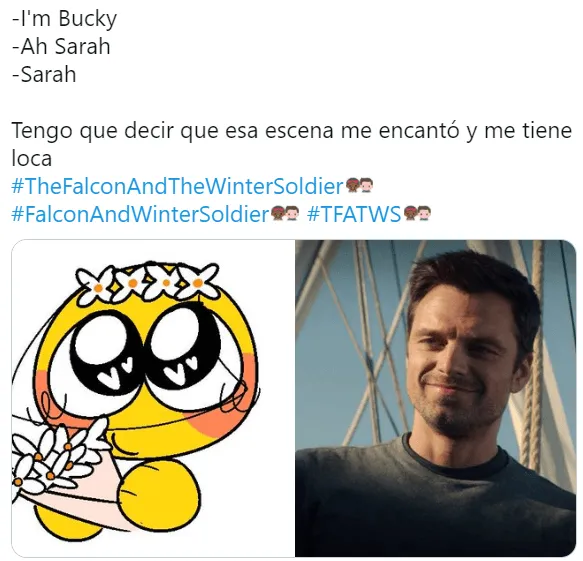
Task: Click the "-Ah Sarah" text line
Action: [x=61, y=47]
